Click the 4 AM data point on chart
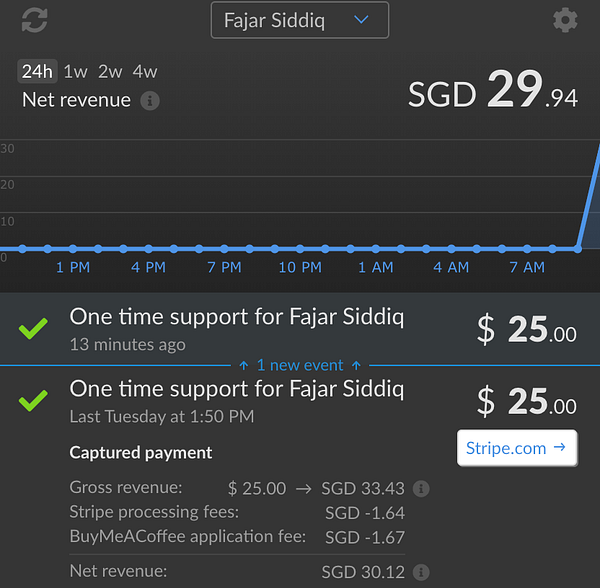This screenshot has height=588, width=600. (452, 248)
